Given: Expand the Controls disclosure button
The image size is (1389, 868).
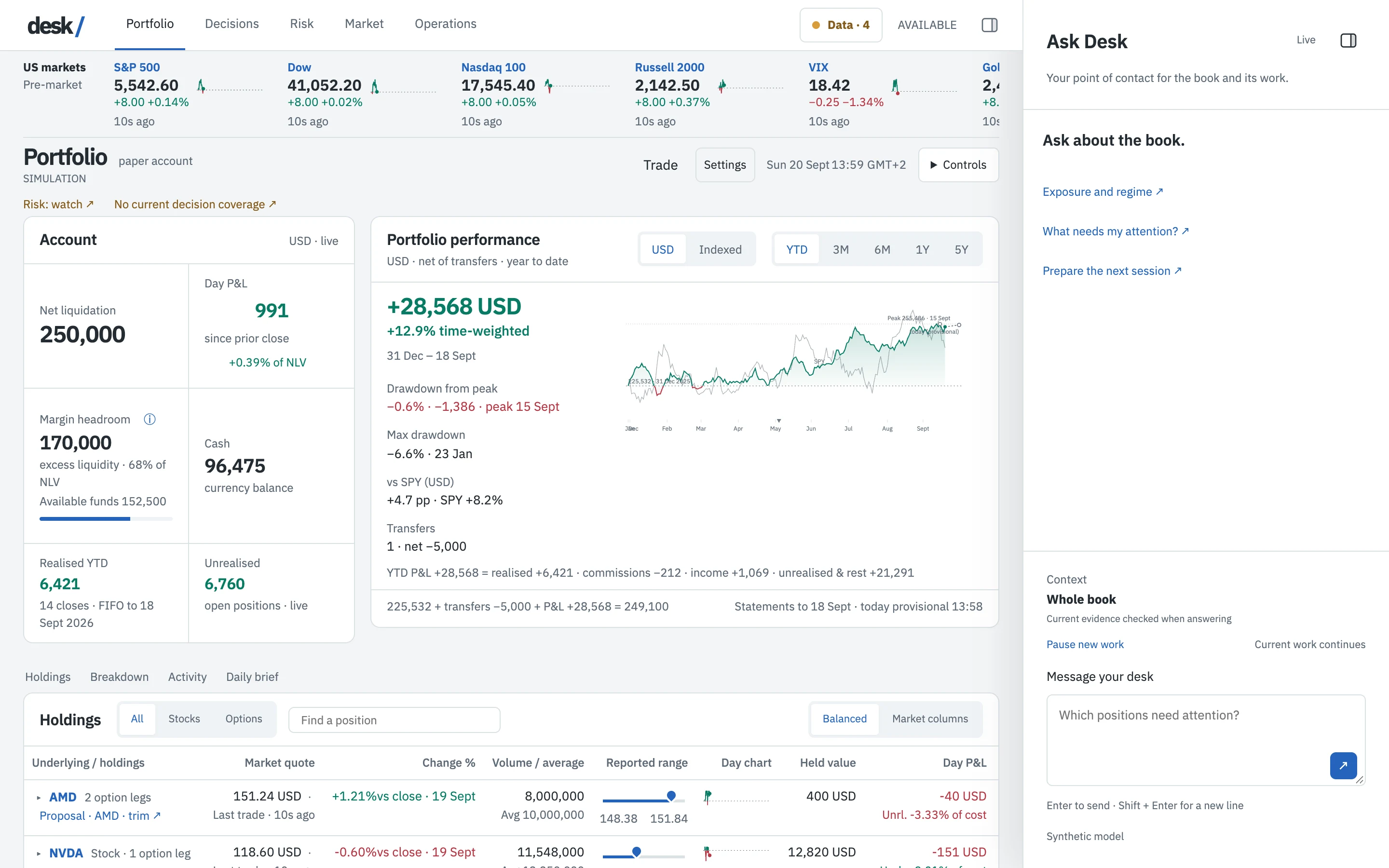Looking at the screenshot, I should pos(958,165).
